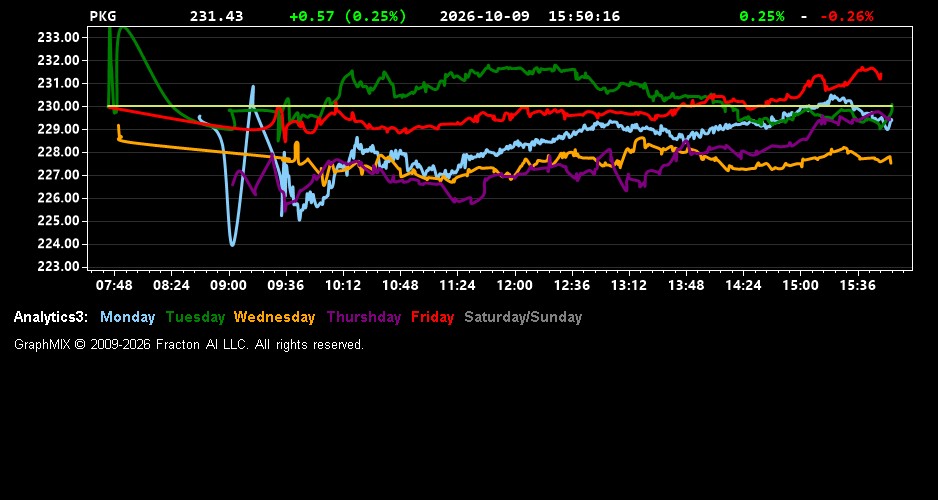
Task: Select the Tuesday legend entry
Action: click(x=195, y=317)
